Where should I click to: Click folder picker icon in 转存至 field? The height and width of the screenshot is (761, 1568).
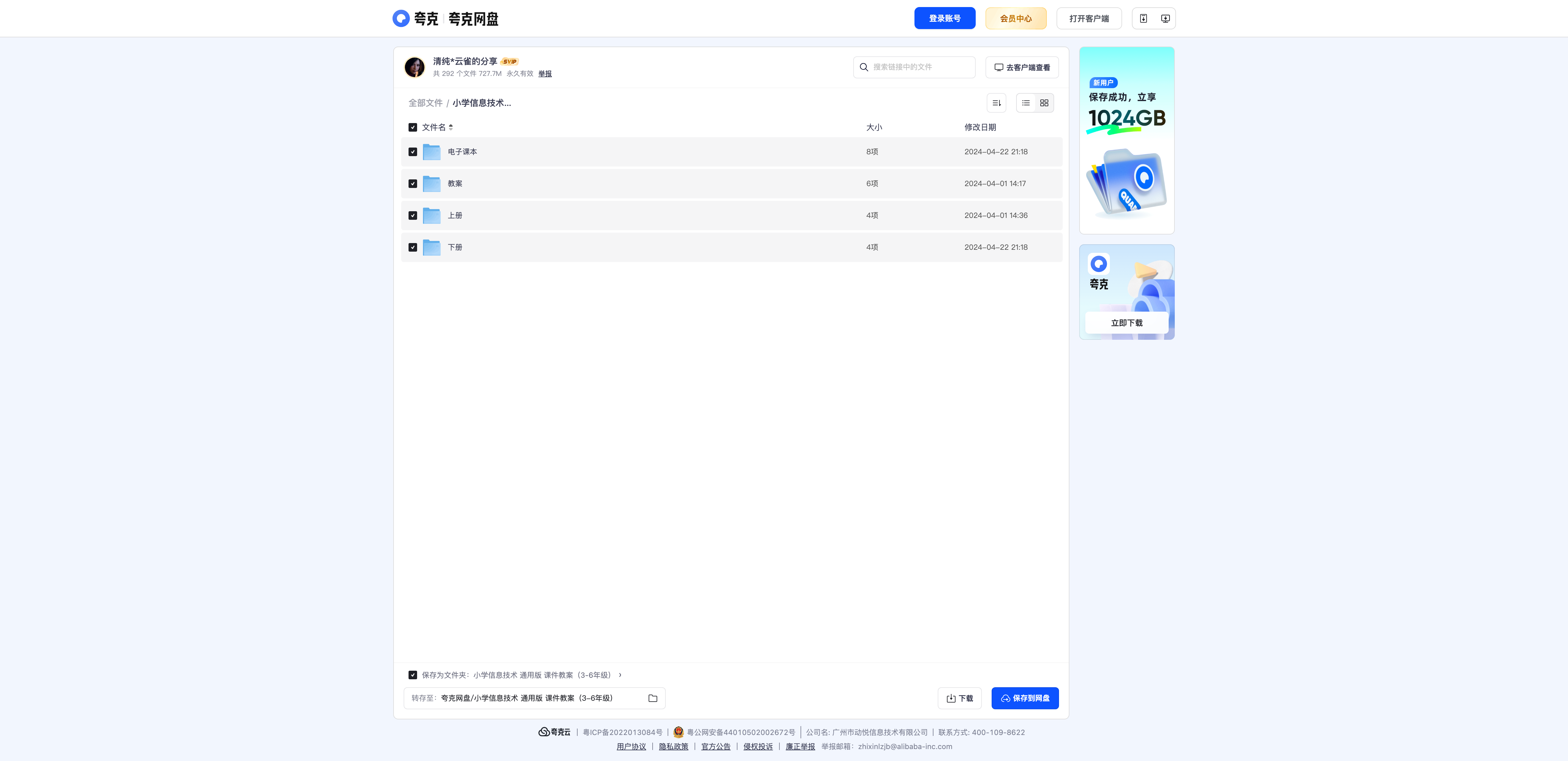point(653,698)
